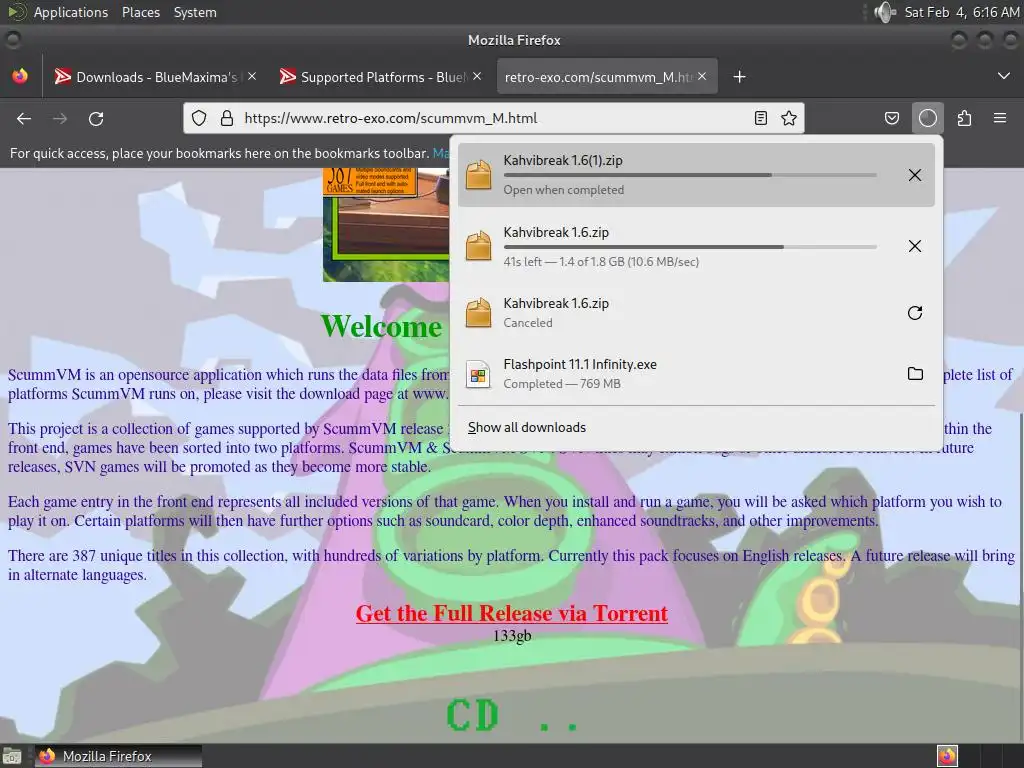Open Get the Full Release via Torrent link
This screenshot has width=1024, height=768.
point(511,613)
